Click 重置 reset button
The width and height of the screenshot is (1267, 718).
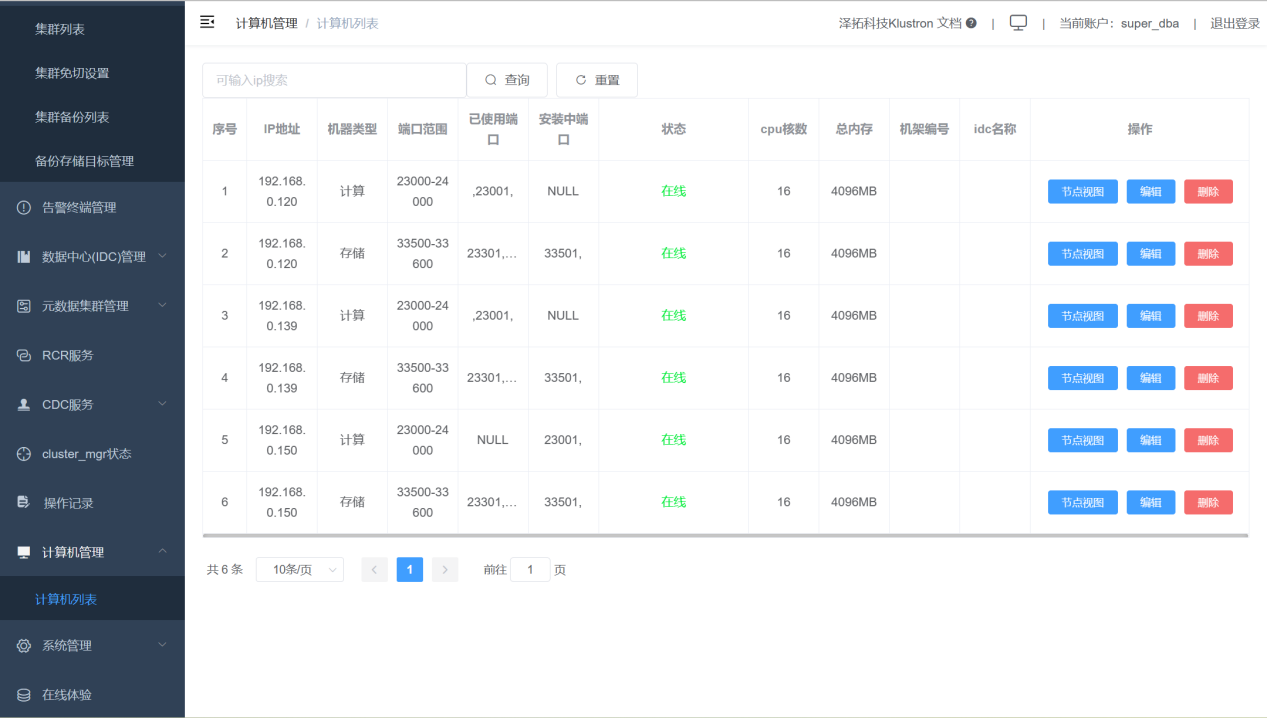tap(597, 80)
